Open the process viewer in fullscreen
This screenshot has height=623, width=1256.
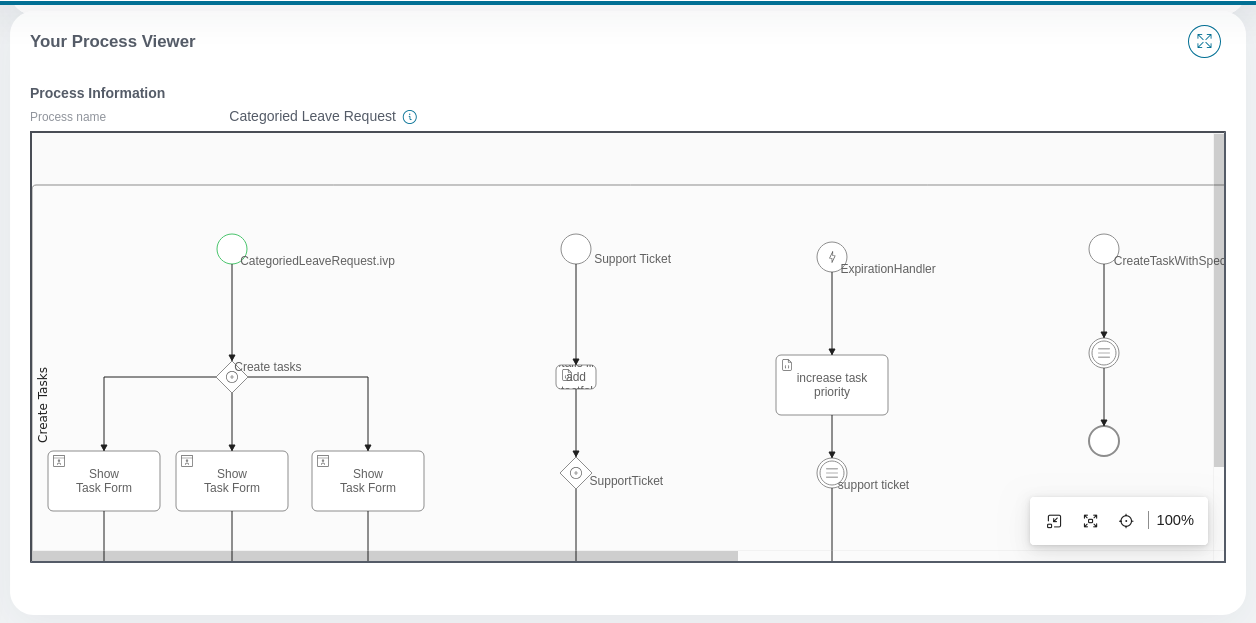(x=1204, y=41)
